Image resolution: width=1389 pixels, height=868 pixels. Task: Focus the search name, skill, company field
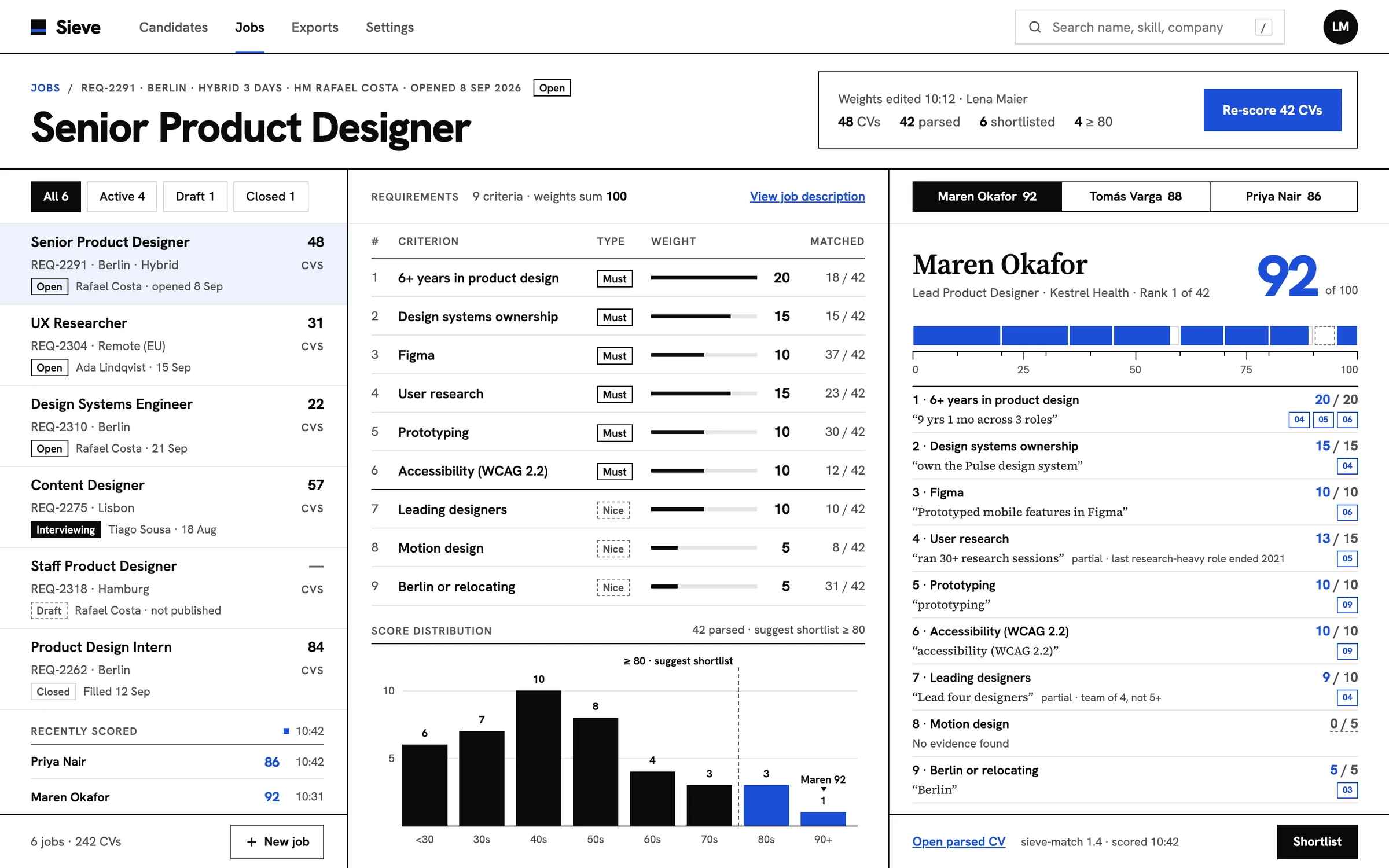point(1149,27)
